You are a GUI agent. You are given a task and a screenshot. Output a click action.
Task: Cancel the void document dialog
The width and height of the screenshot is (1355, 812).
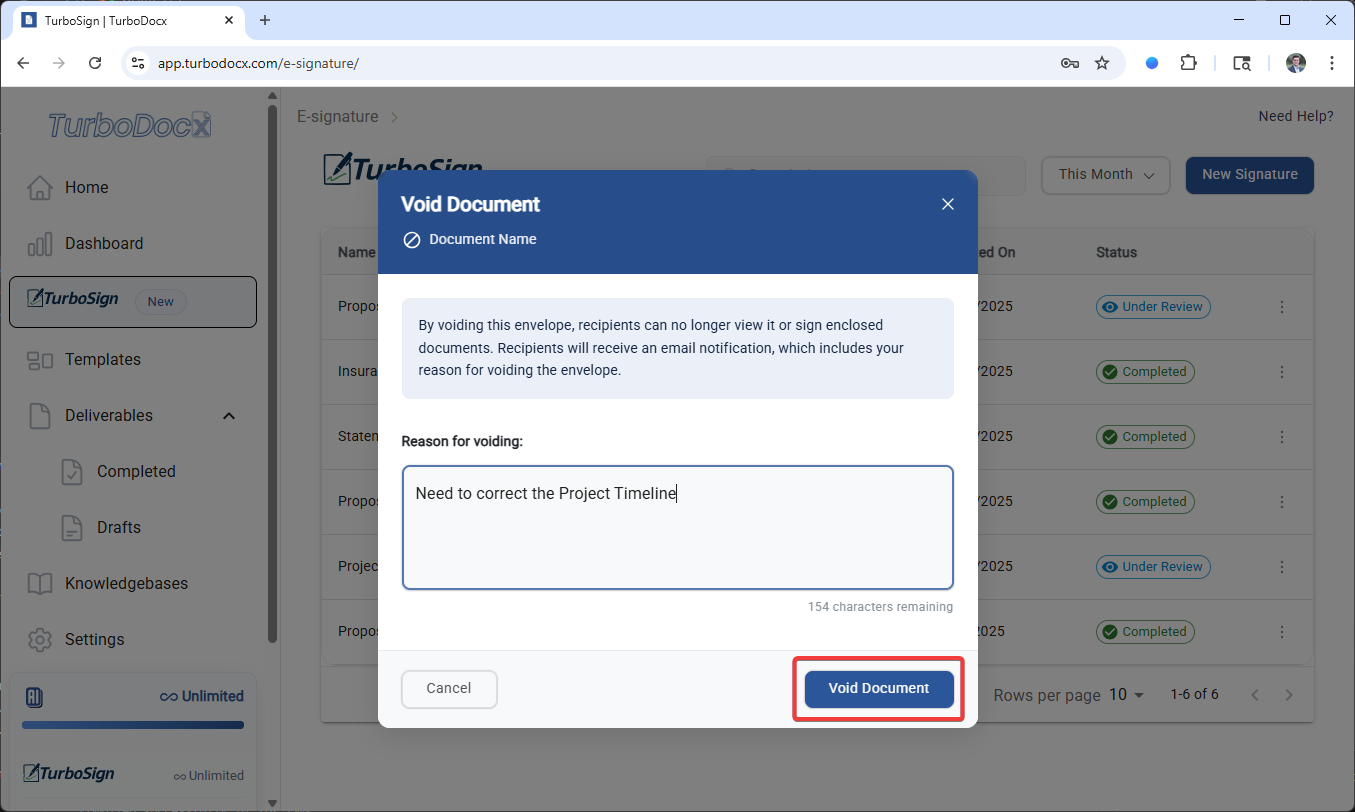(x=449, y=688)
